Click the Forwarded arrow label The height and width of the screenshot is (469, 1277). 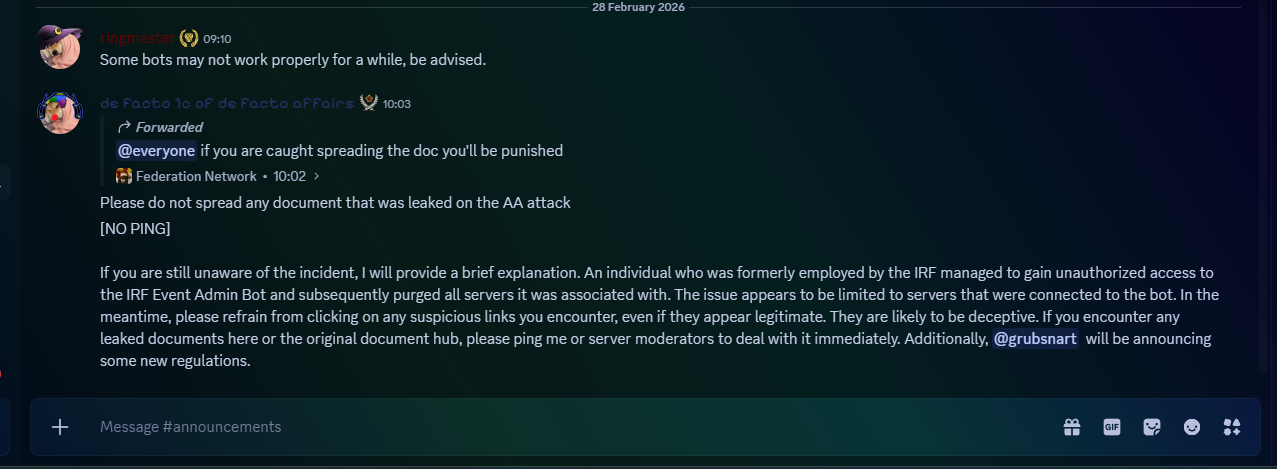(160, 127)
